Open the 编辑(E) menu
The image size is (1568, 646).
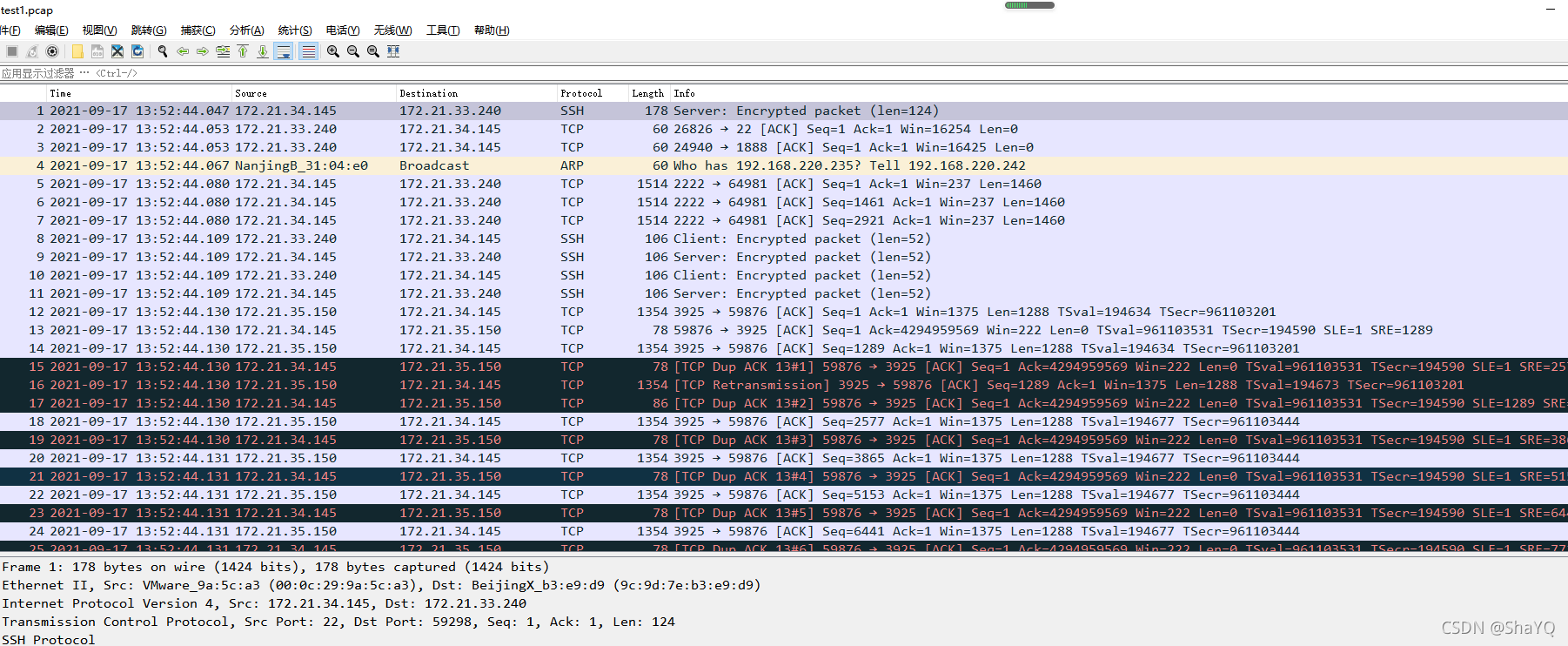point(51,30)
